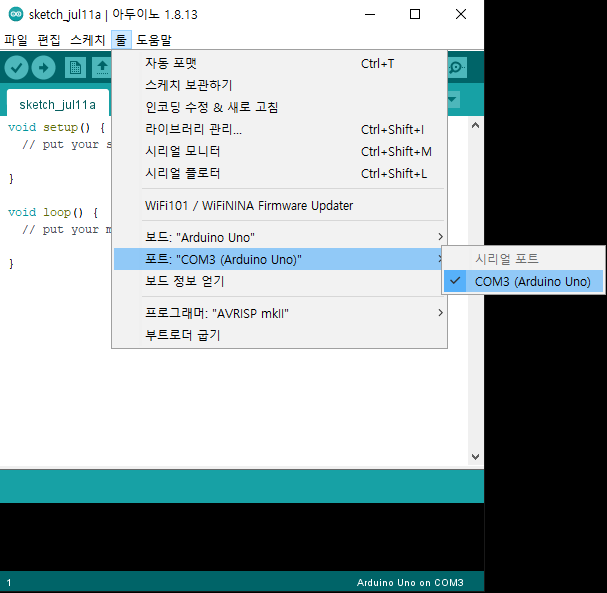Viewport: 607px width, 593px height.
Task: Click editor scrollbar up arrow
Action: (x=475, y=125)
